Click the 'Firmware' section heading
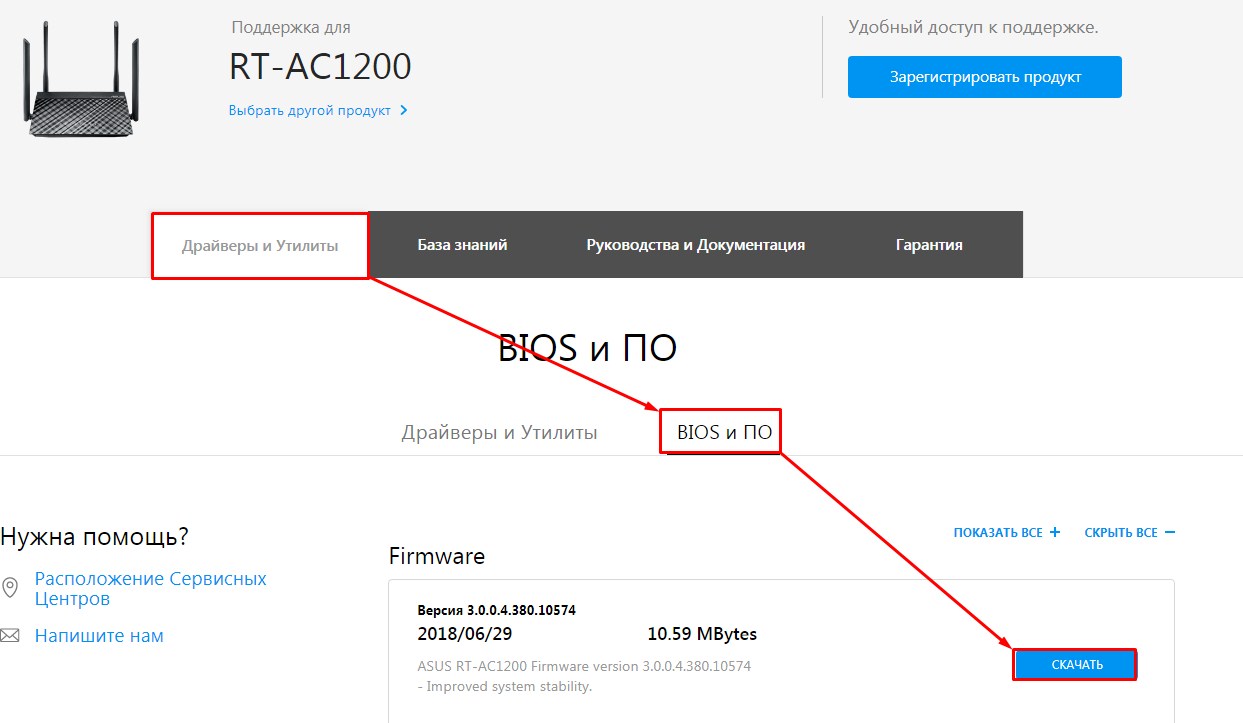Screen dimensions: 1243x723 coord(436,556)
